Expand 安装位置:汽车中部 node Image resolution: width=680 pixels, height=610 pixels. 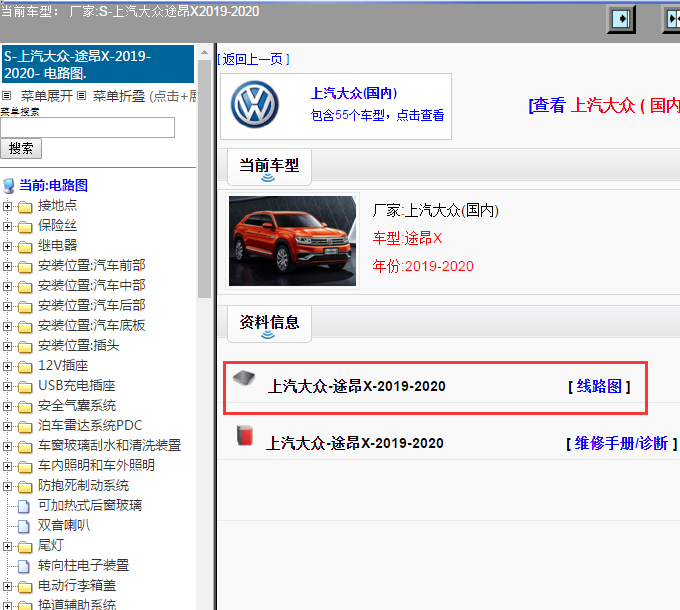(x=7, y=286)
